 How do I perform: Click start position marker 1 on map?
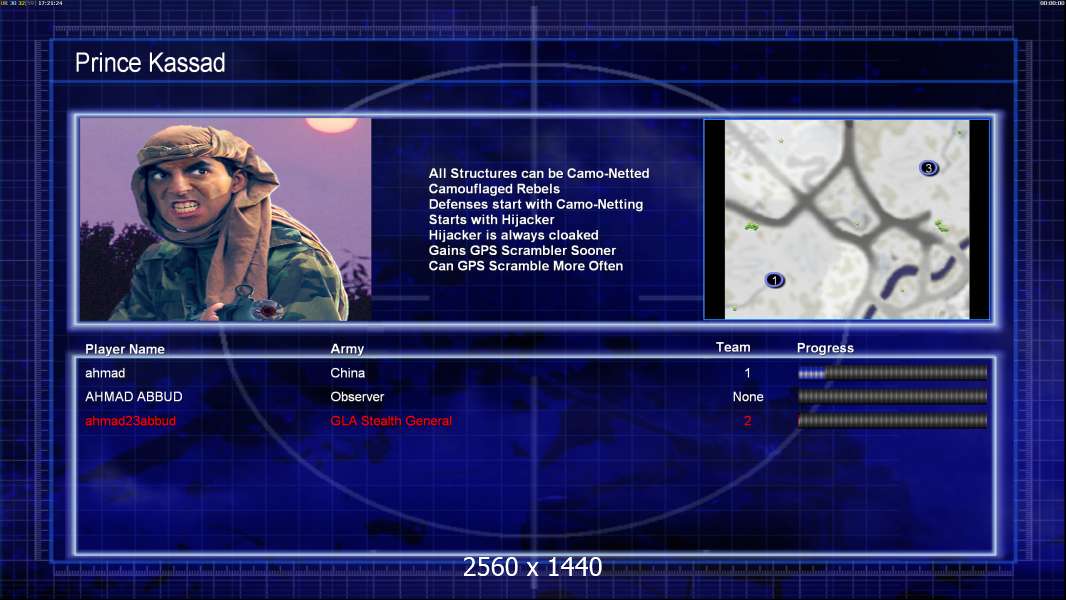tap(774, 280)
